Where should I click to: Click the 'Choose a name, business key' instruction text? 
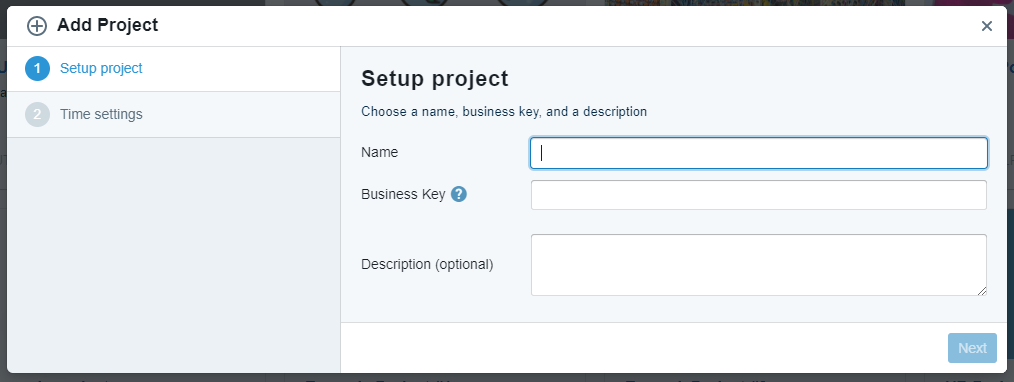[x=504, y=112]
